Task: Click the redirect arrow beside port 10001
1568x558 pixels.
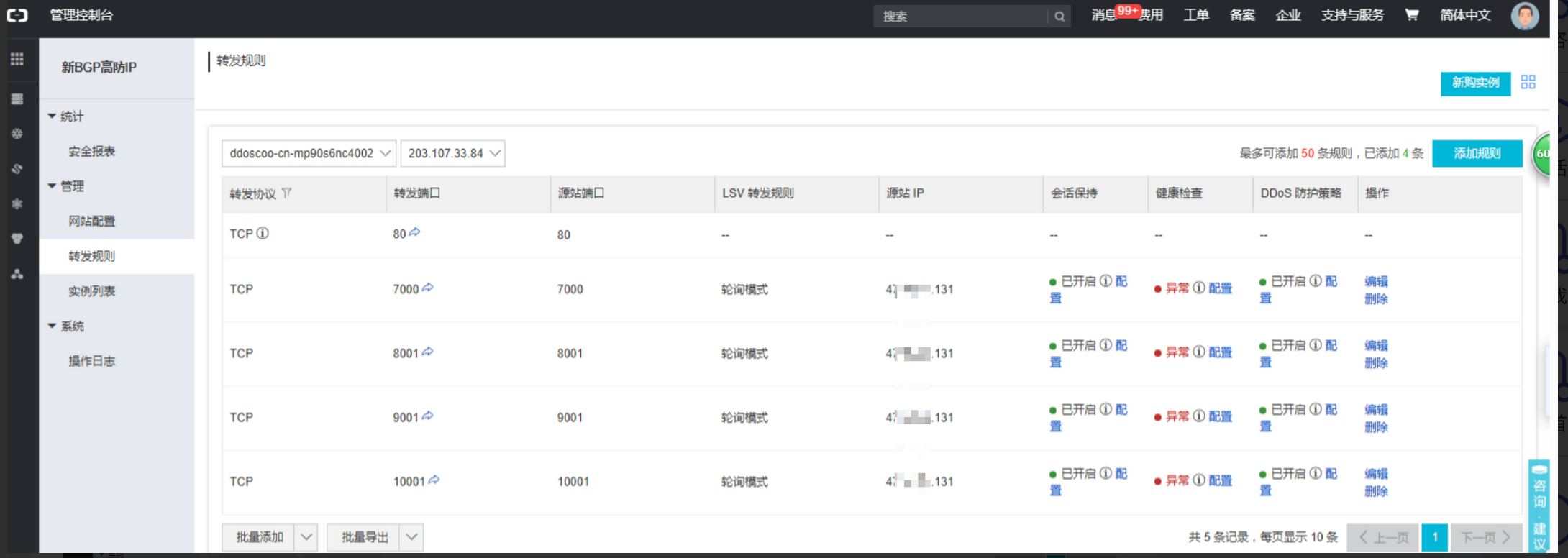Action: (434, 480)
